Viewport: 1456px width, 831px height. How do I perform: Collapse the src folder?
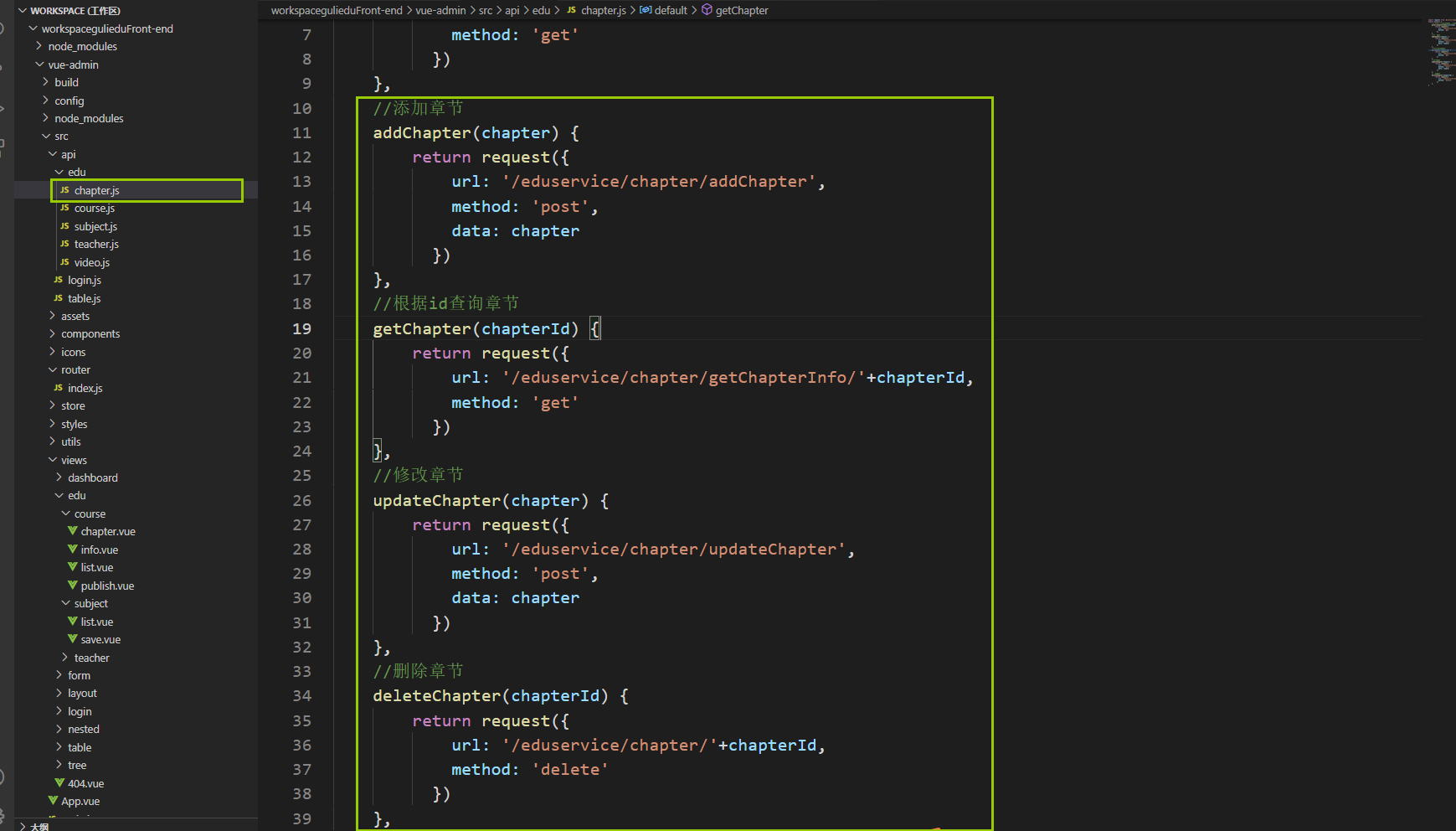point(46,136)
